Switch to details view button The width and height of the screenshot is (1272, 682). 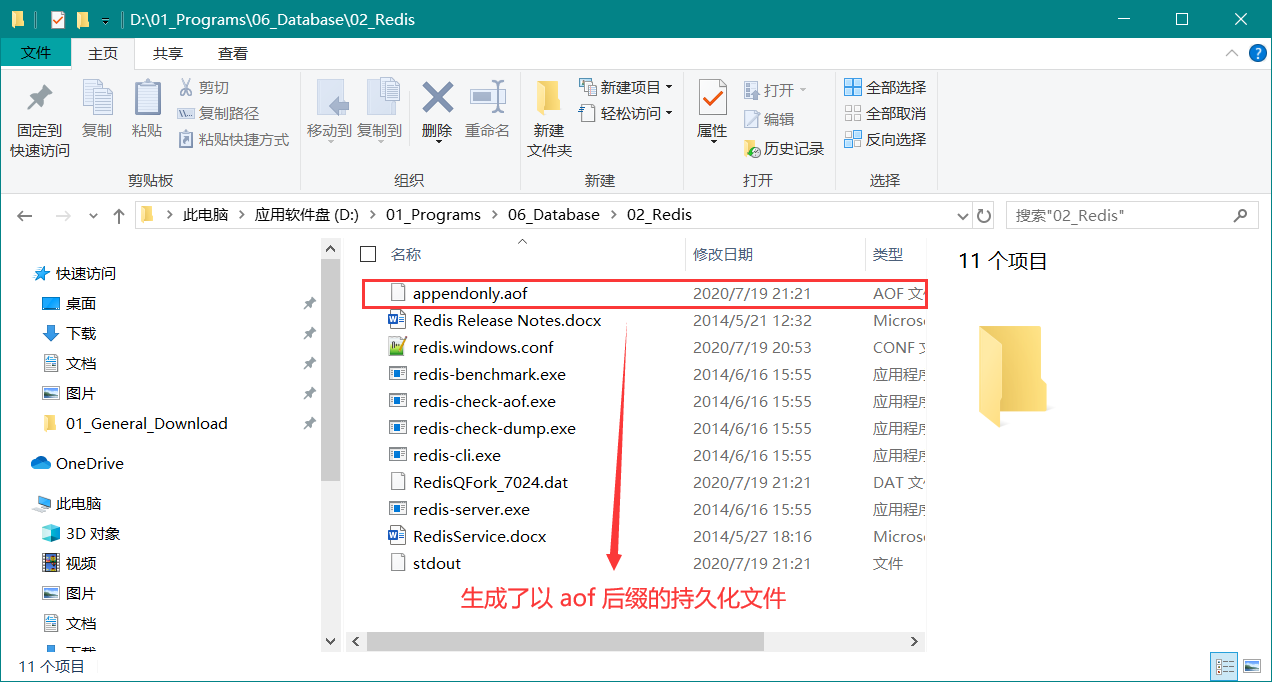click(1225, 666)
